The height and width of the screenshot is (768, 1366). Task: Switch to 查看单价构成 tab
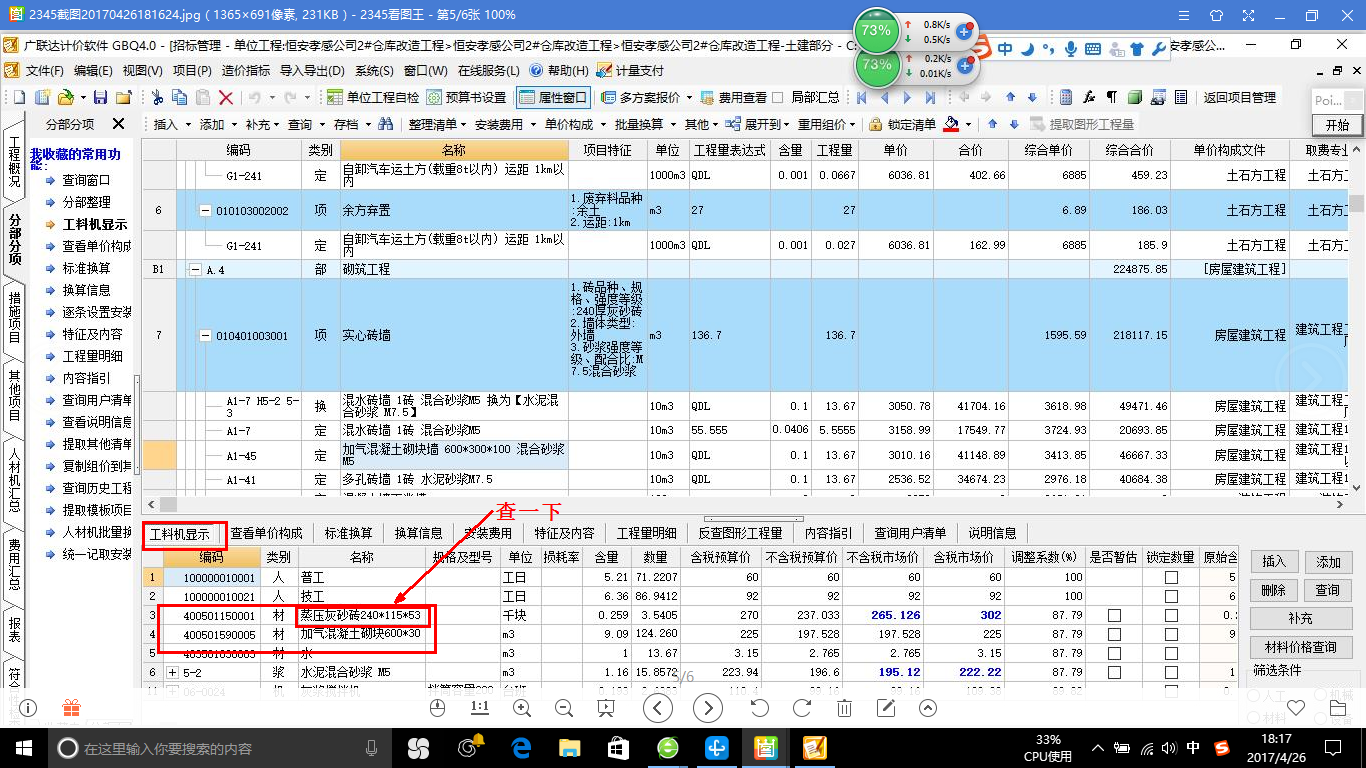point(266,534)
